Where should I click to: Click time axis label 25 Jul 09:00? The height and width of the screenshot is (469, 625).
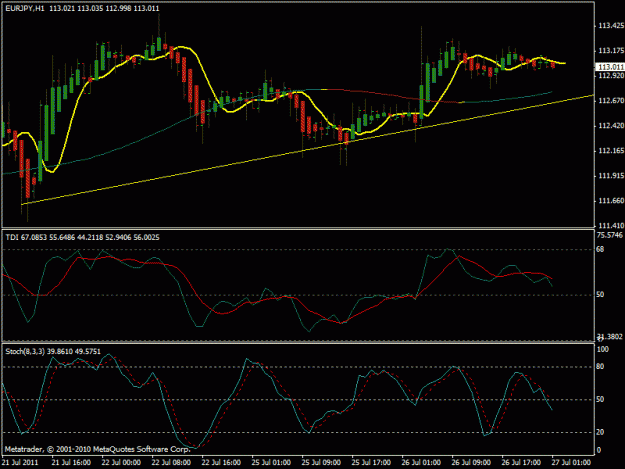click(321, 462)
